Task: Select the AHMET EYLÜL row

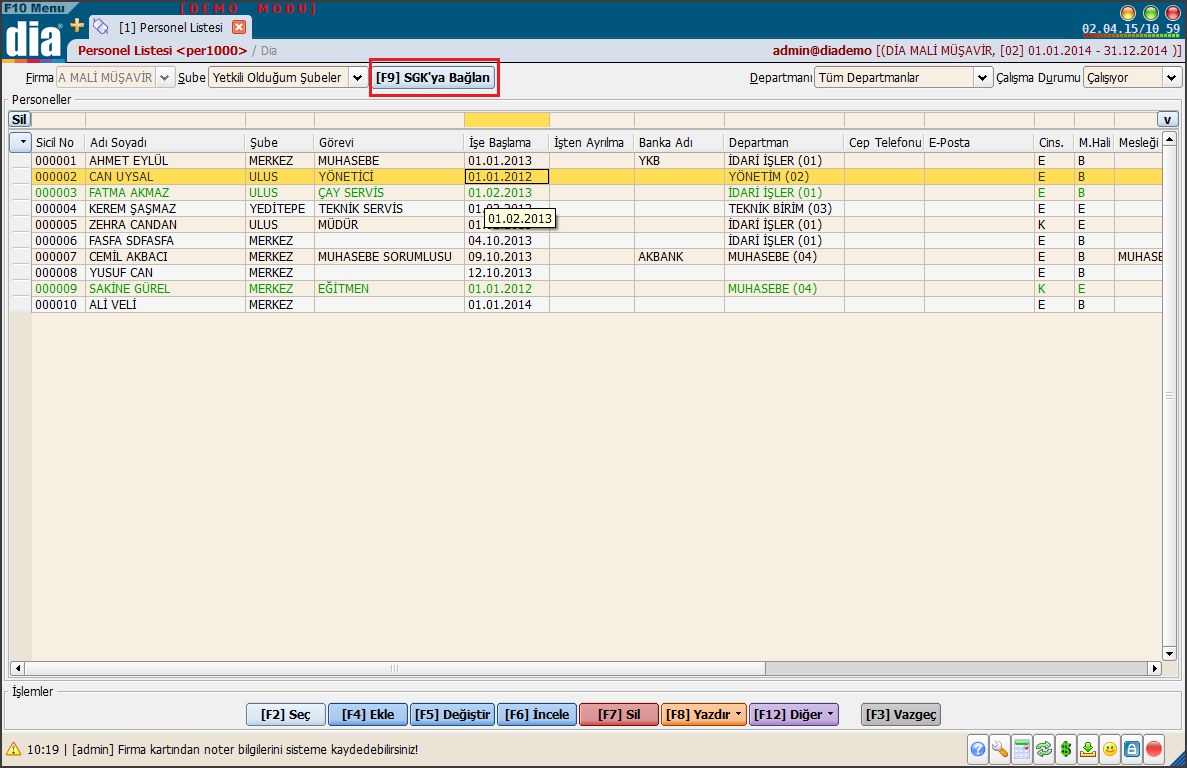Action: pyautogui.click(x=597, y=160)
